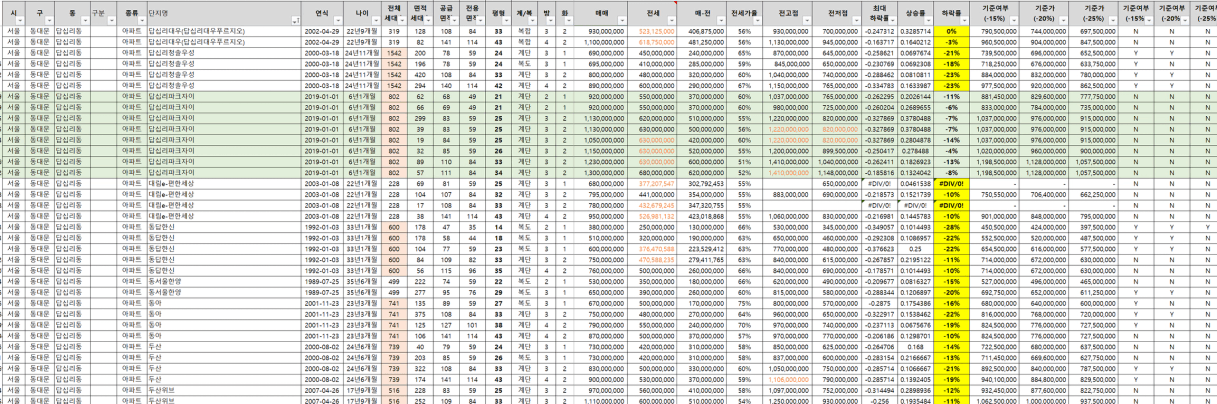Open the 전세가율 column filter dropdown
The width and height of the screenshot is (1217, 404).
(x=758, y=20)
